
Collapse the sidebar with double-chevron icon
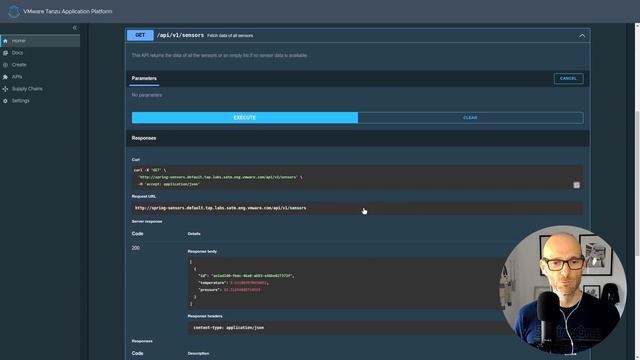[x=74, y=28]
